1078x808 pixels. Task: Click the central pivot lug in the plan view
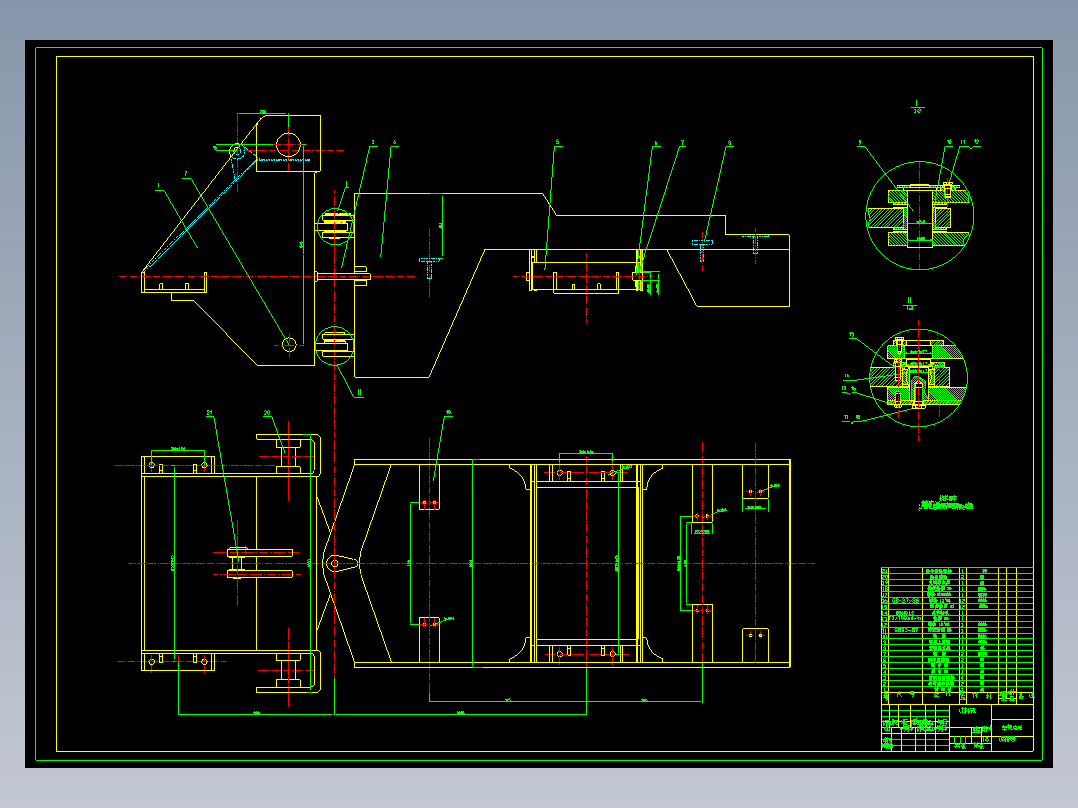coord(342,564)
